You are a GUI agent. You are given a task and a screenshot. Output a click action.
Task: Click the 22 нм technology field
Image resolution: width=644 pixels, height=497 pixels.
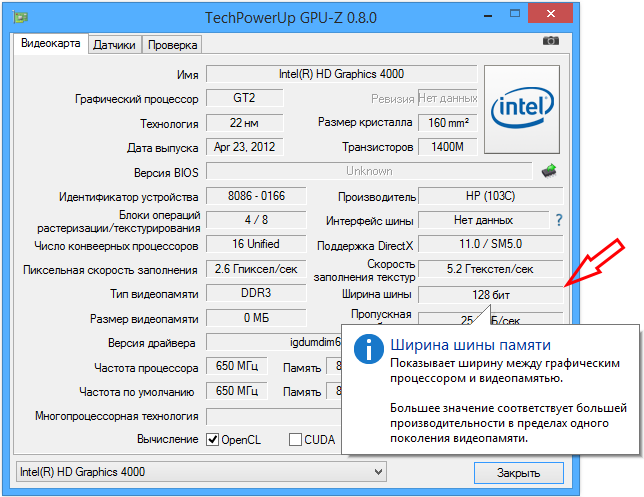[244, 122]
